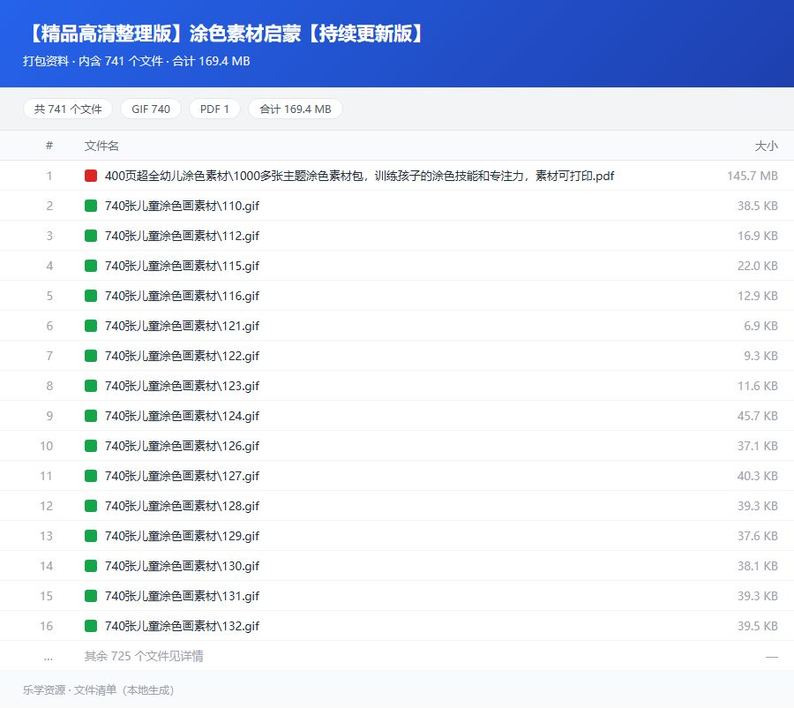Click file name '740张儿童涂色画素材\121.gif'
Image resolution: width=794 pixels, height=708 pixels.
182,326
